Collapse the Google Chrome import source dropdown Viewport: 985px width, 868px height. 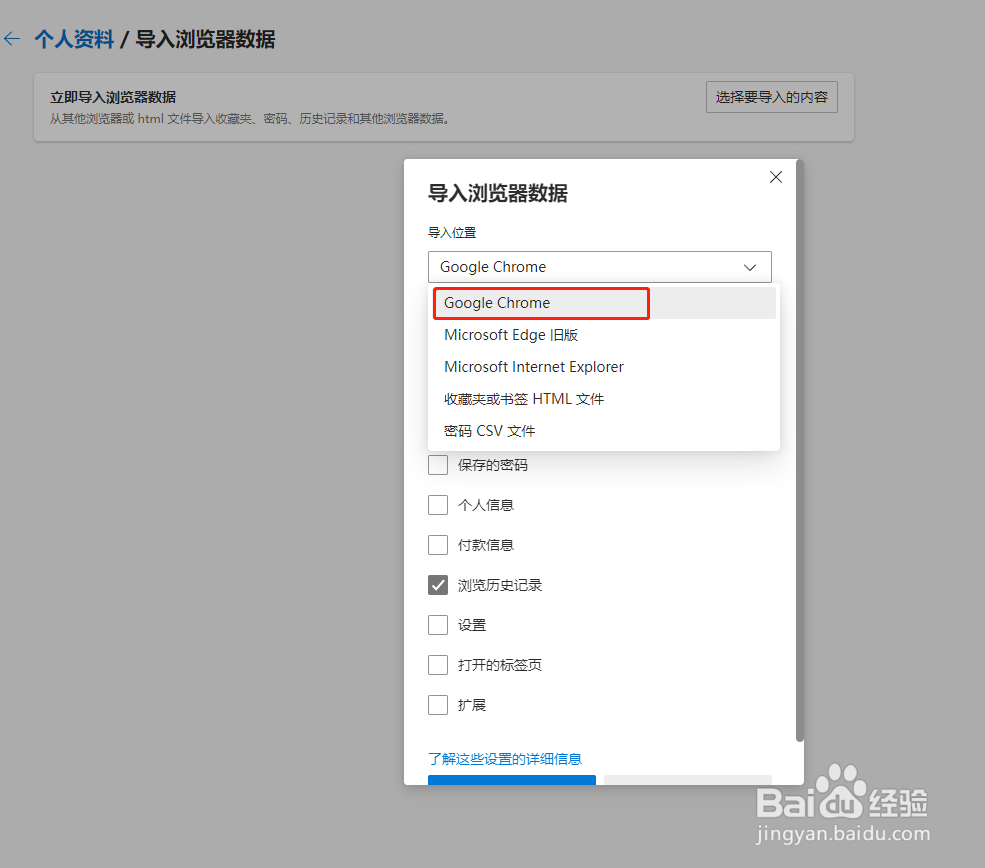[x=599, y=267]
